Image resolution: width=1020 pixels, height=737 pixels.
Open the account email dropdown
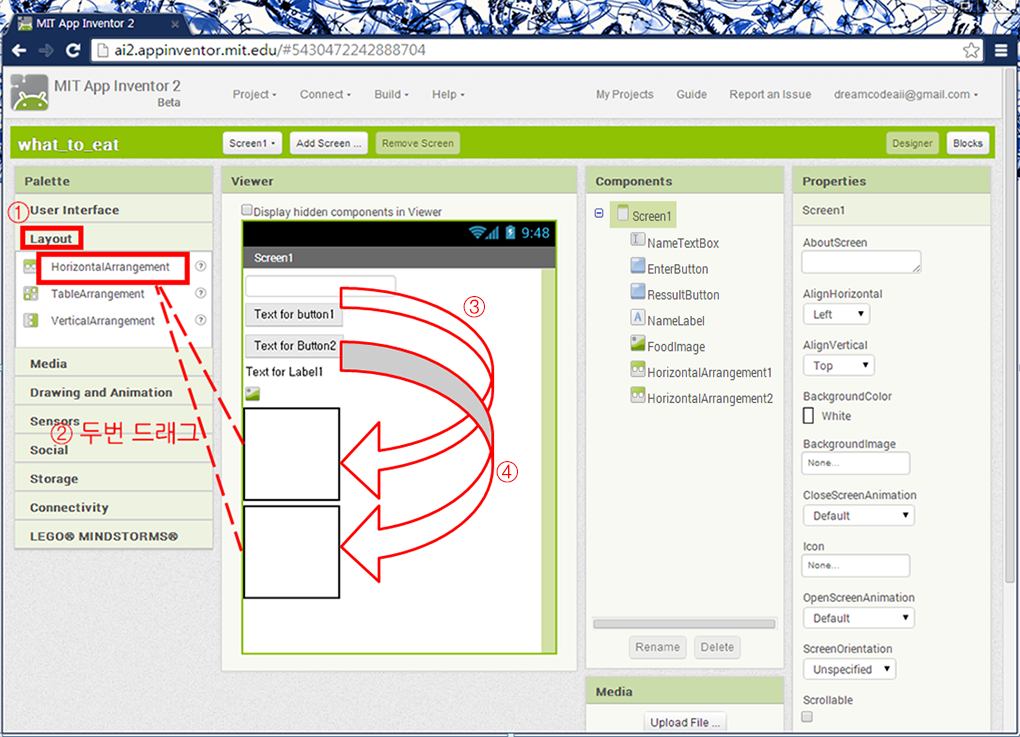906,94
